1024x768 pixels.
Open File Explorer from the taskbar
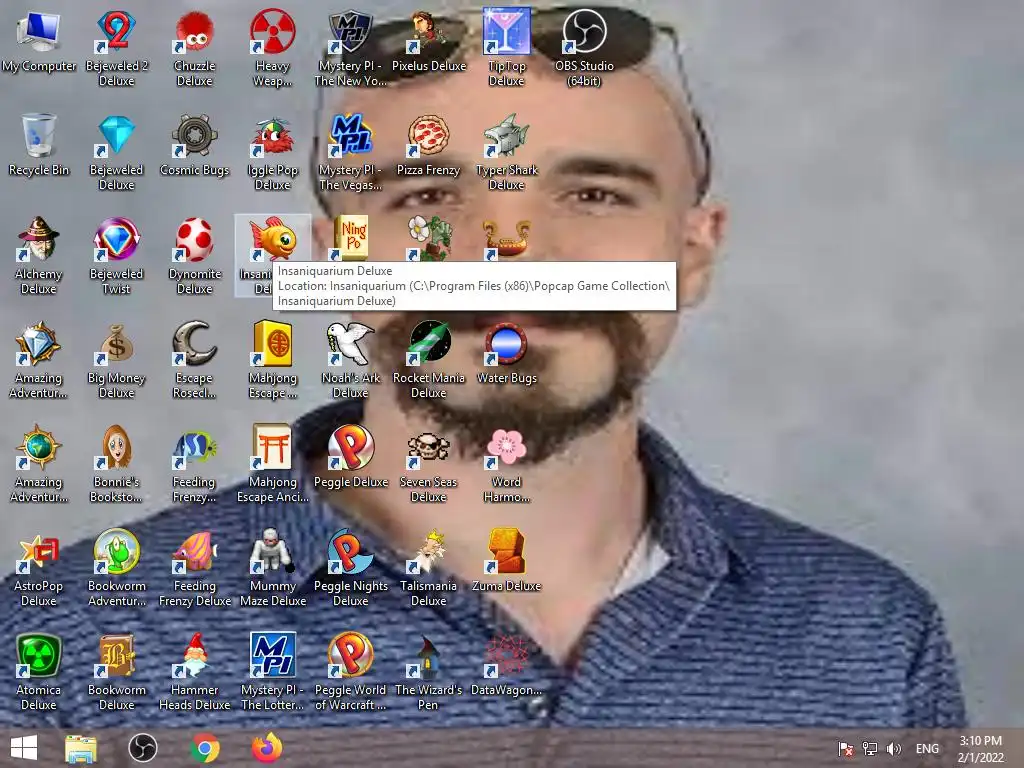click(81, 748)
